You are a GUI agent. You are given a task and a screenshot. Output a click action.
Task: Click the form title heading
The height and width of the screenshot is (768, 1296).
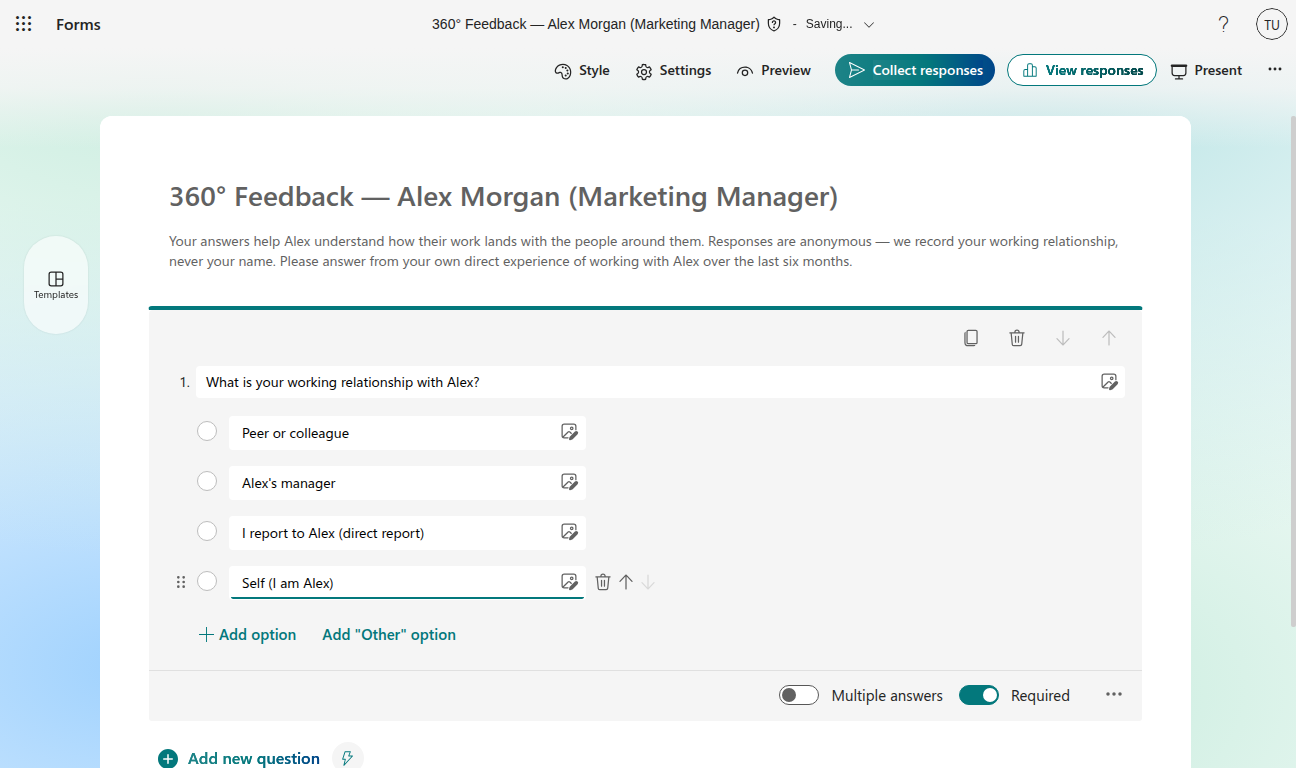[x=504, y=197]
